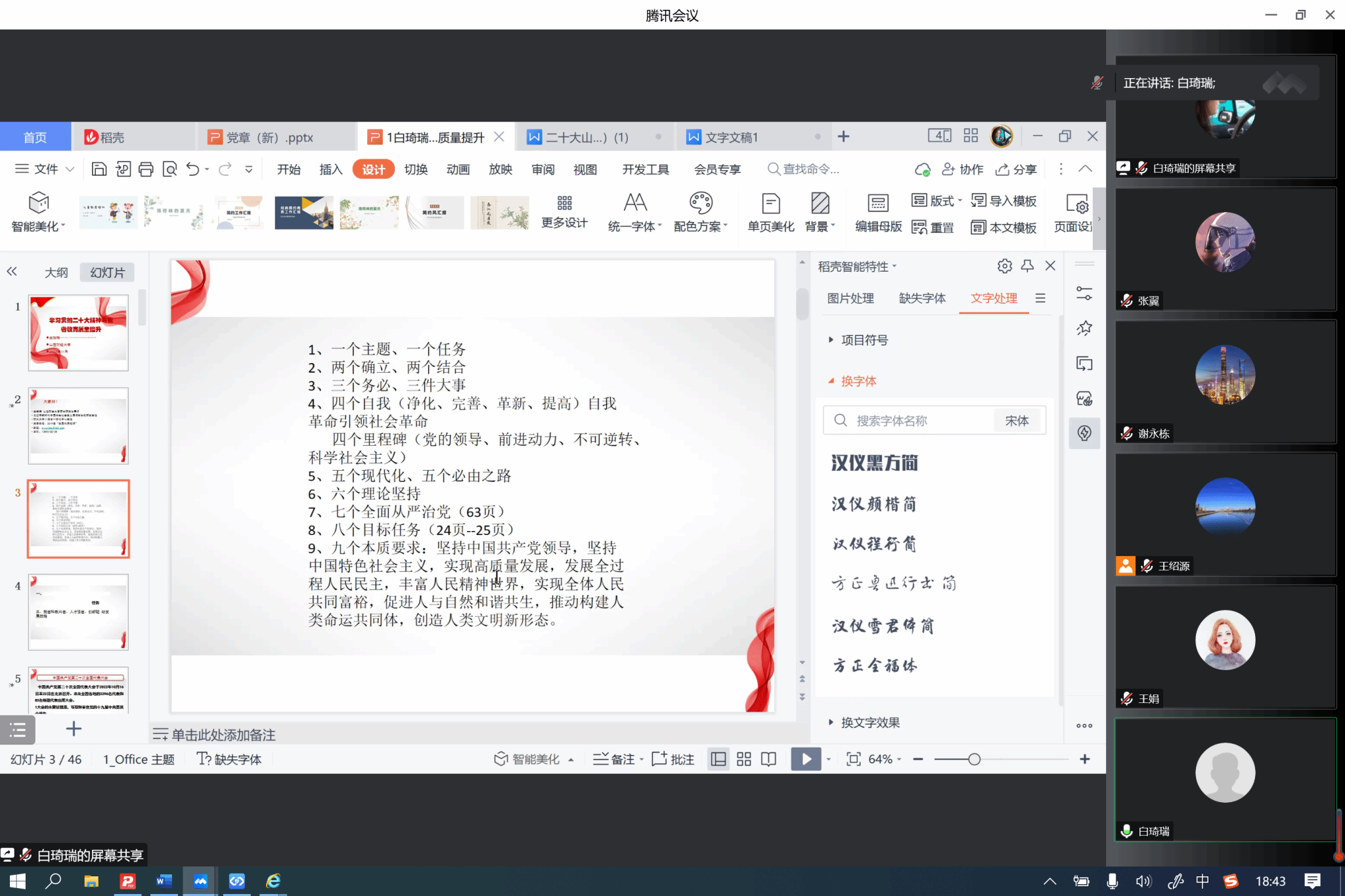Screen dimensions: 1345x896
Task: Adjust the zoom slider handle
Action: (974, 759)
